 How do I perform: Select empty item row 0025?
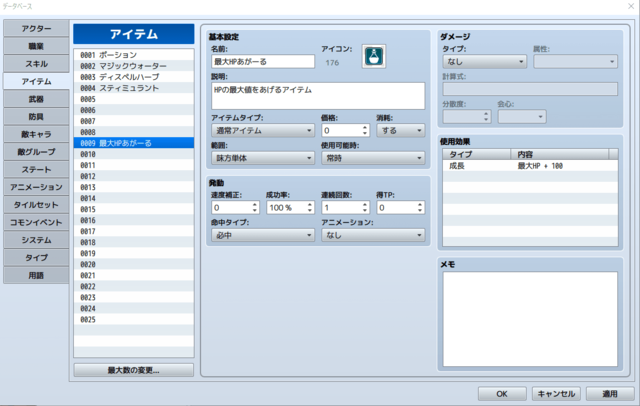[134, 319]
